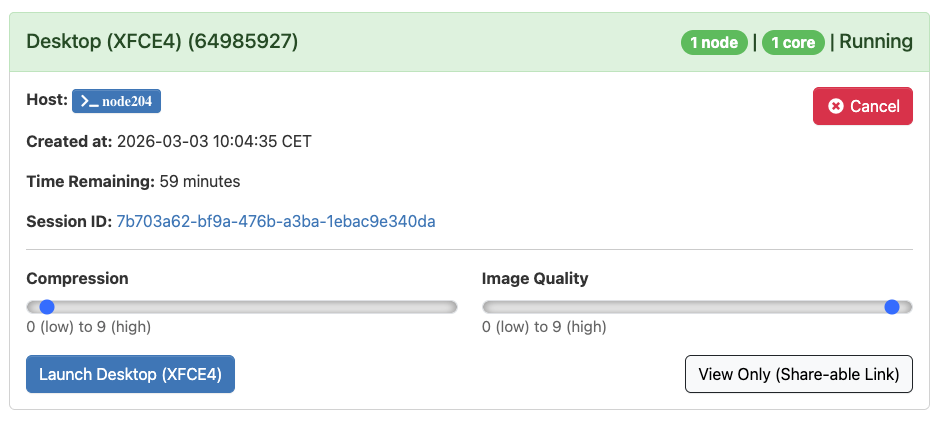
Task: Click the terminal icon on the node204 host button
Action: (89, 101)
